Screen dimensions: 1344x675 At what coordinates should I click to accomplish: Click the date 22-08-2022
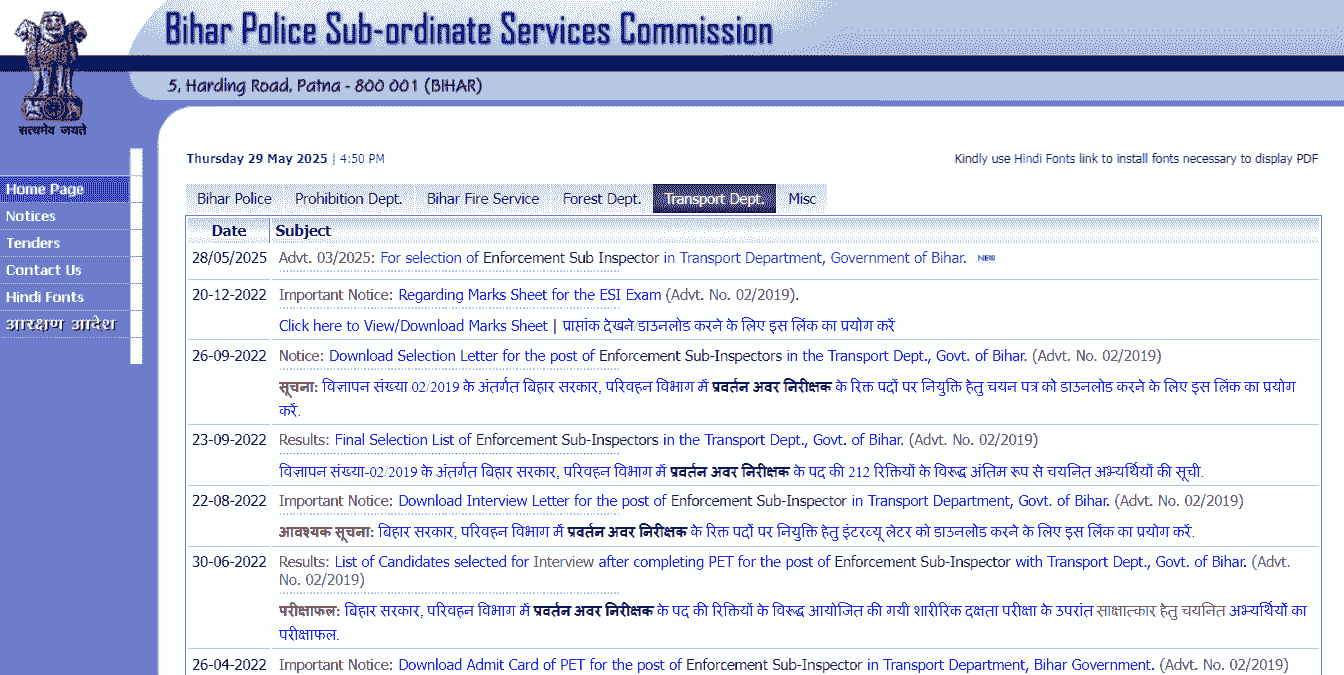point(230,501)
